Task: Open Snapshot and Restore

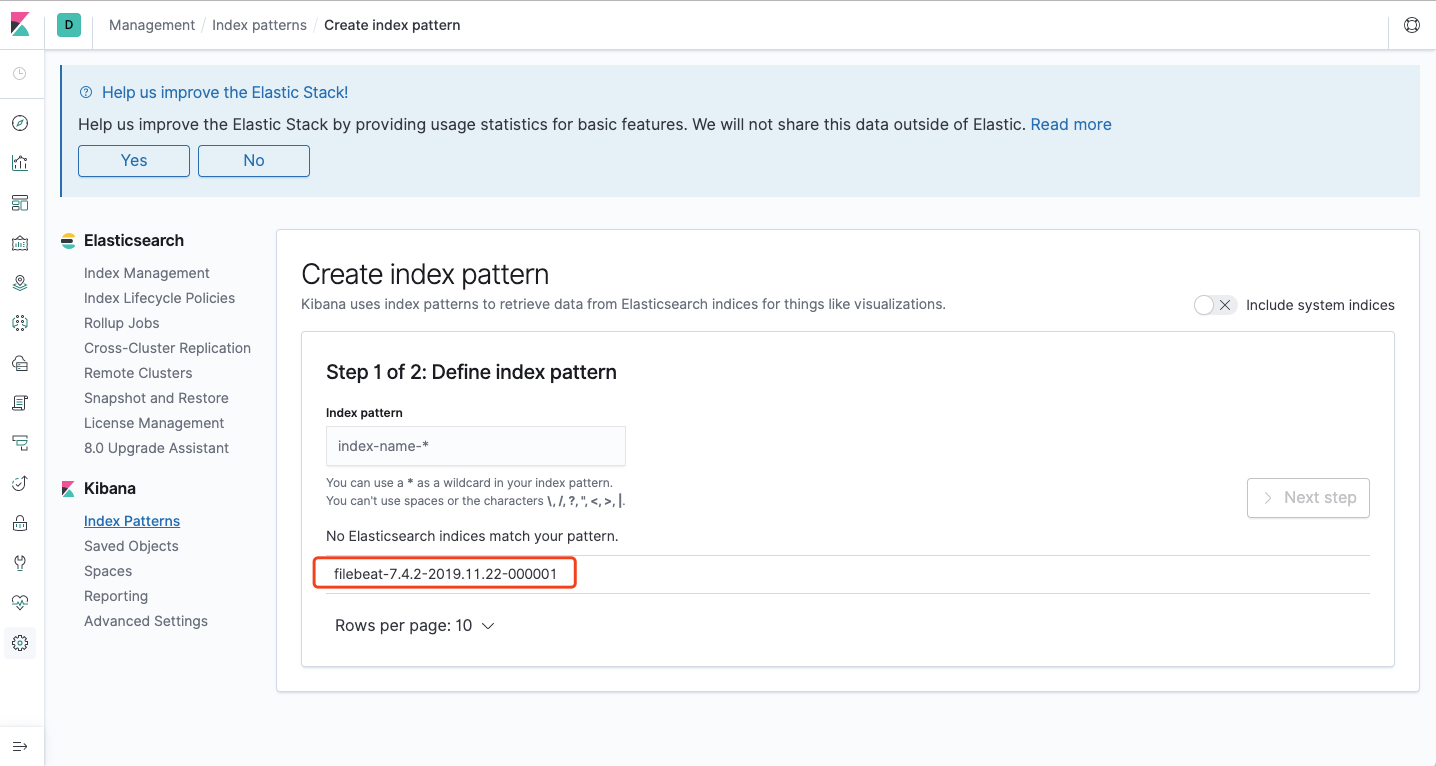Action: pos(157,398)
